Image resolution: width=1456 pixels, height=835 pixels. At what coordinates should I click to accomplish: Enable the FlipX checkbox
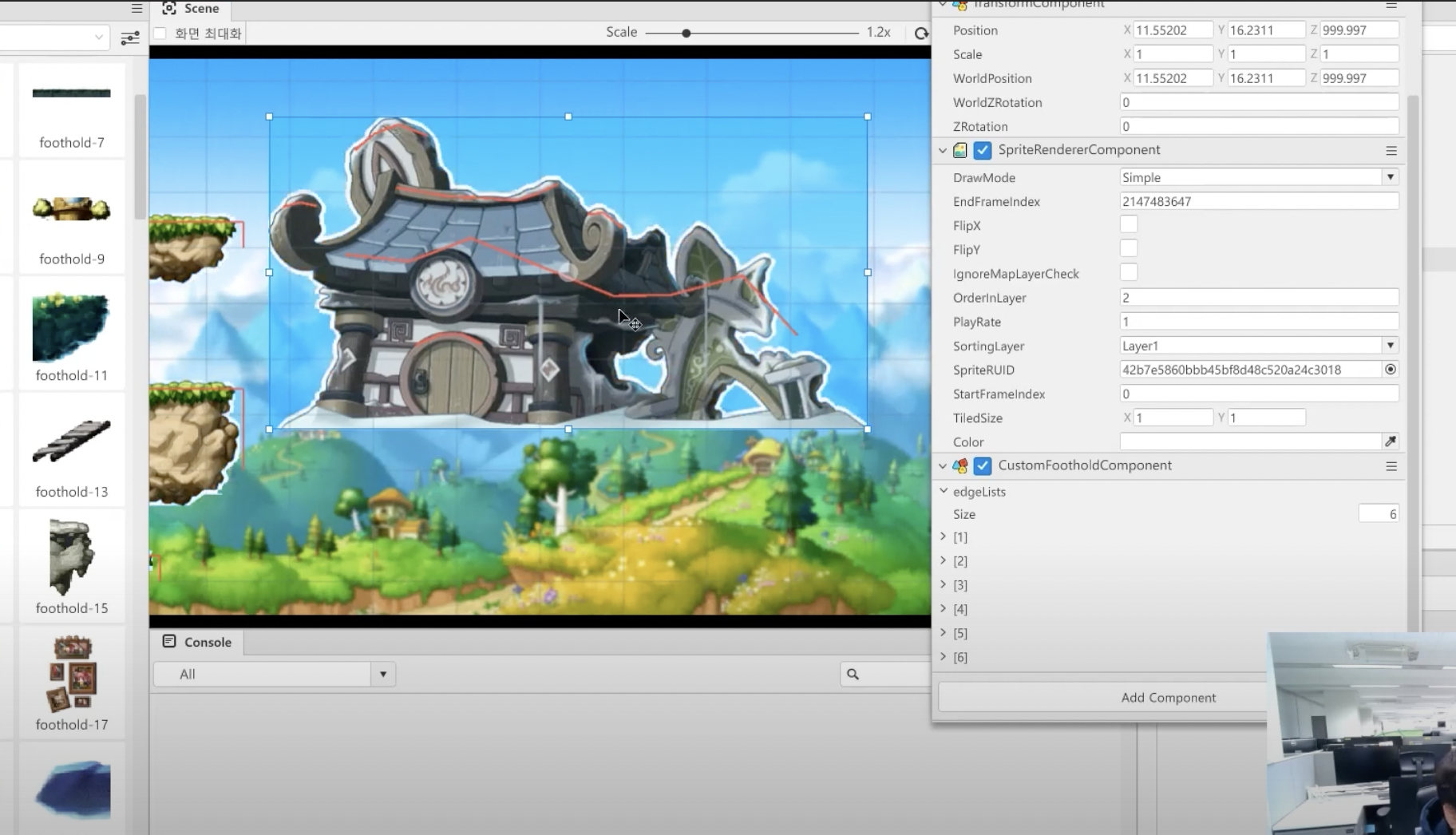pyautogui.click(x=1129, y=225)
